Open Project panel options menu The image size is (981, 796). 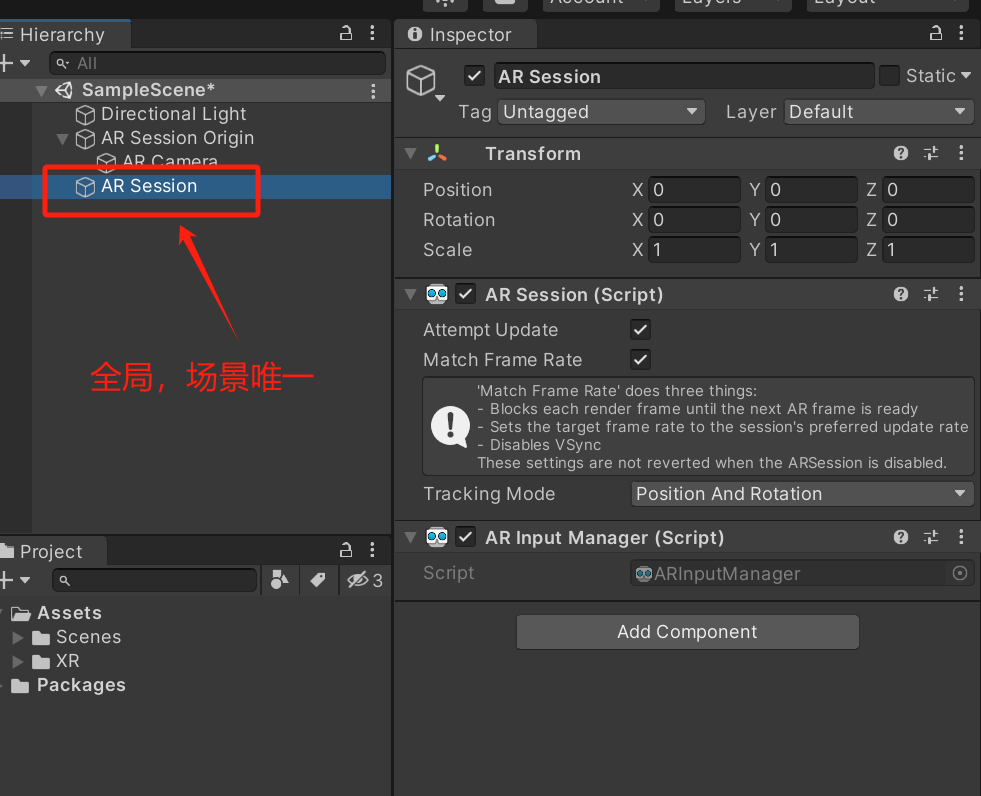(x=372, y=550)
